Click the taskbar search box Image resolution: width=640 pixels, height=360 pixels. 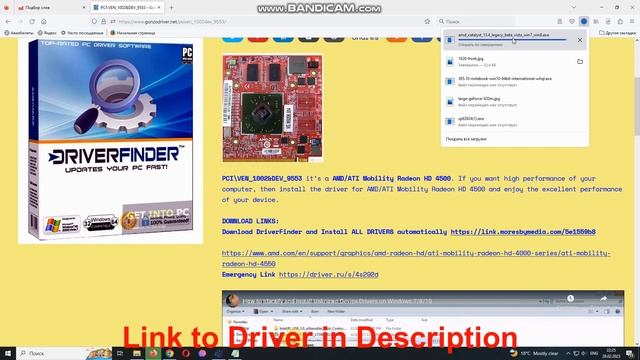click(63, 353)
